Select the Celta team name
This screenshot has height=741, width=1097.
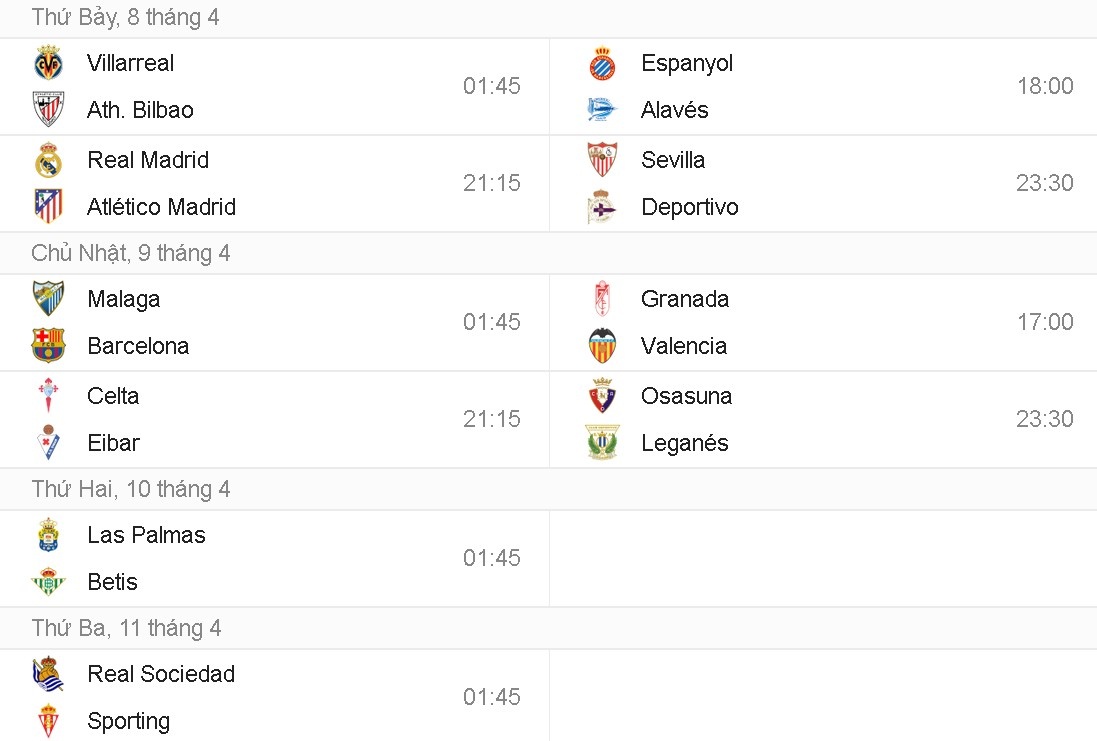pos(113,396)
